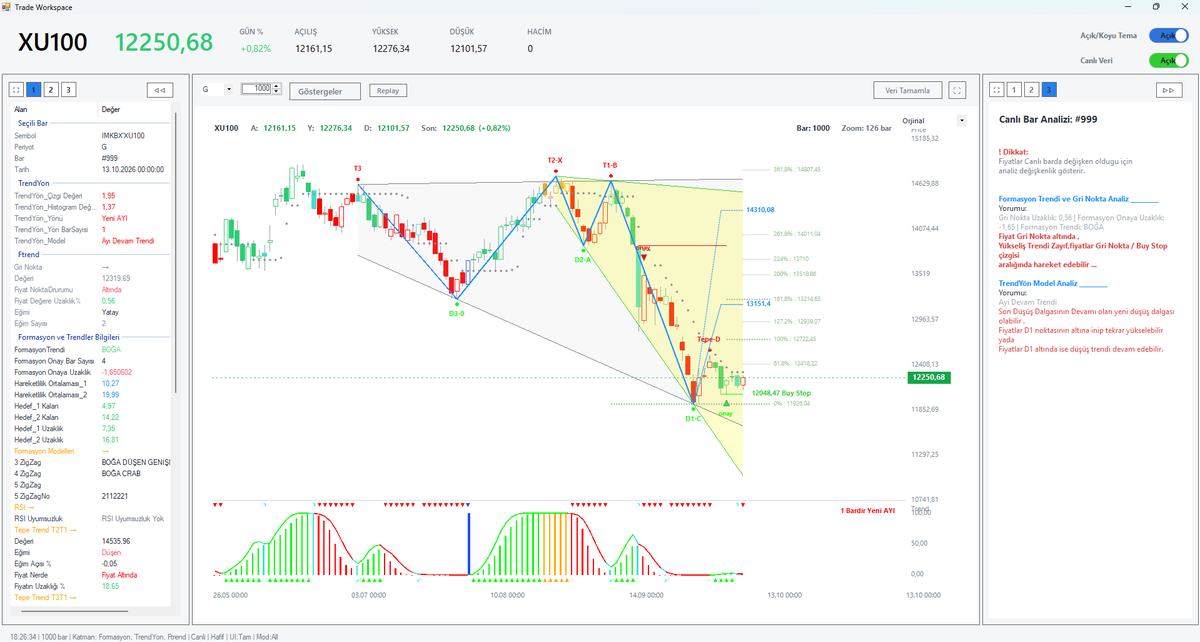Toggle the Açık/Koyu Tema switch
Viewport: 1200px width, 642px height.
tap(1168, 35)
